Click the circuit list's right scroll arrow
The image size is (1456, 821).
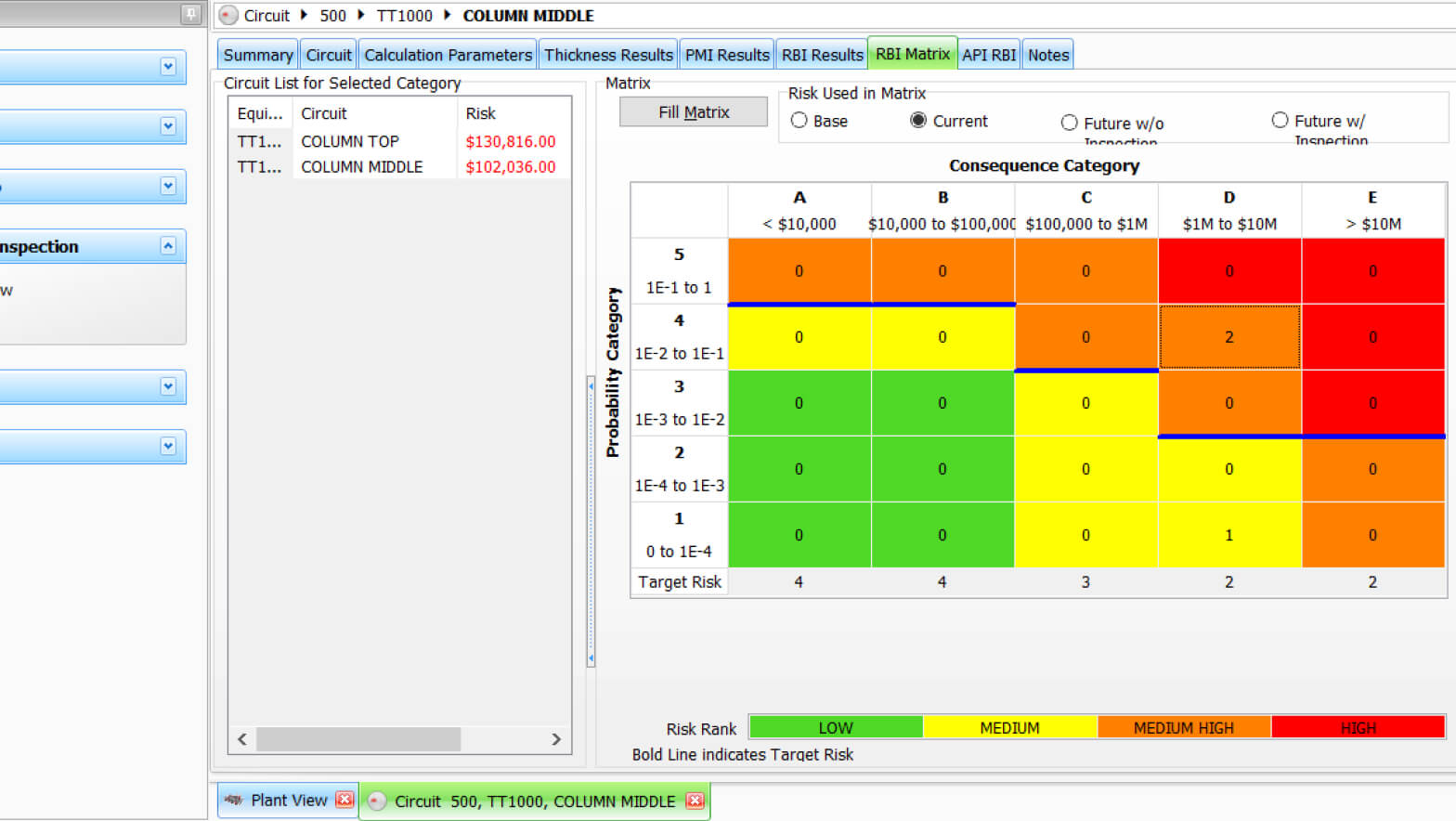pos(556,739)
